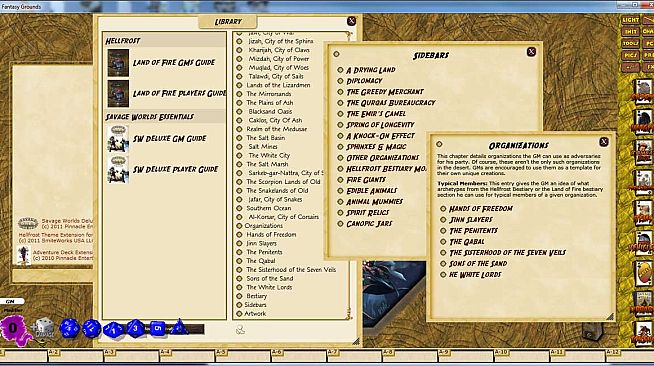Screen dimensions: 654x366
Task: Select The Plains of Ash entry
Action: tap(269, 103)
